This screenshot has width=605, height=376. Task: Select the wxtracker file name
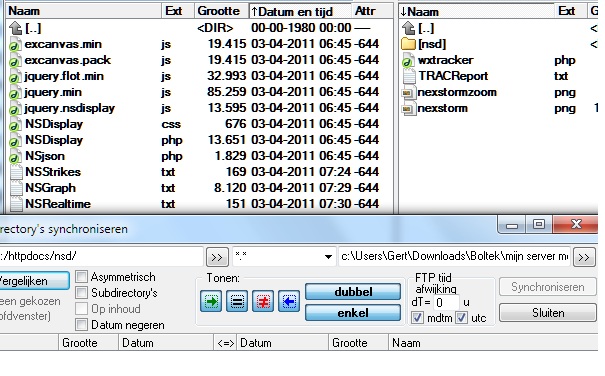tap(446, 60)
